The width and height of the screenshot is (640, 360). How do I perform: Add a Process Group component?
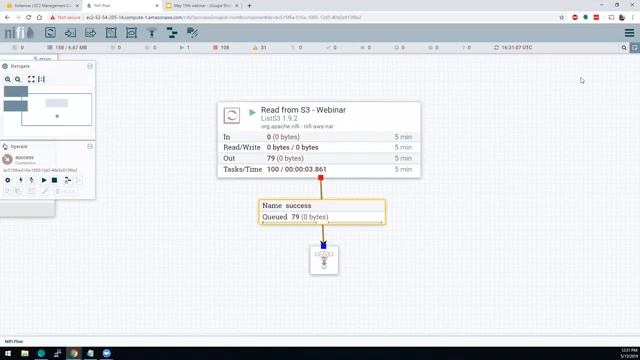coord(111,33)
